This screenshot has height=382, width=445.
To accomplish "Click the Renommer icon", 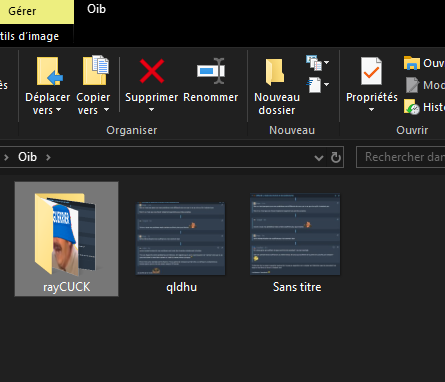I will pyautogui.click(x=211, y=71).
